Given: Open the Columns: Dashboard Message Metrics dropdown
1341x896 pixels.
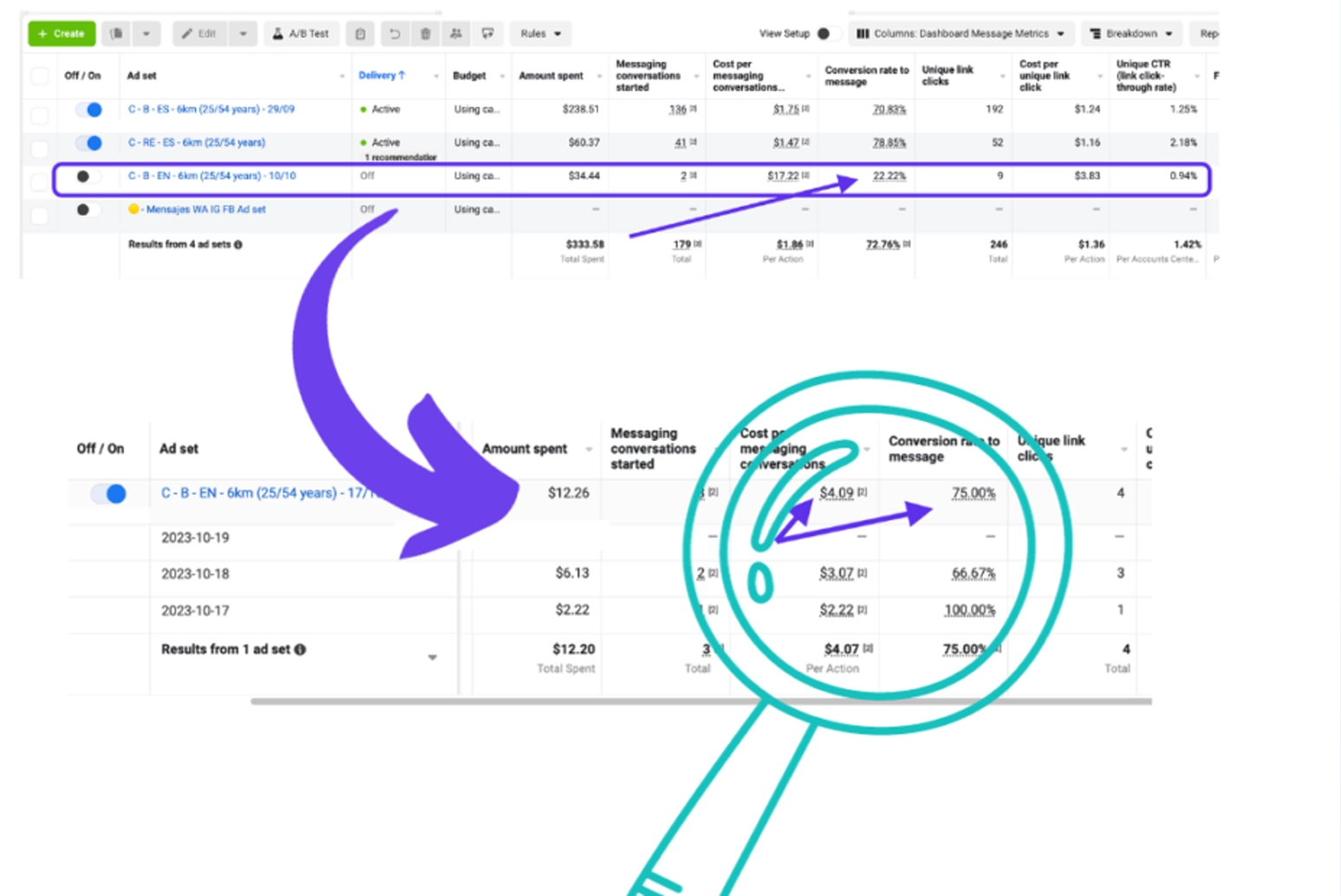Looking at the screenshot, I should [x=960, y=34].
